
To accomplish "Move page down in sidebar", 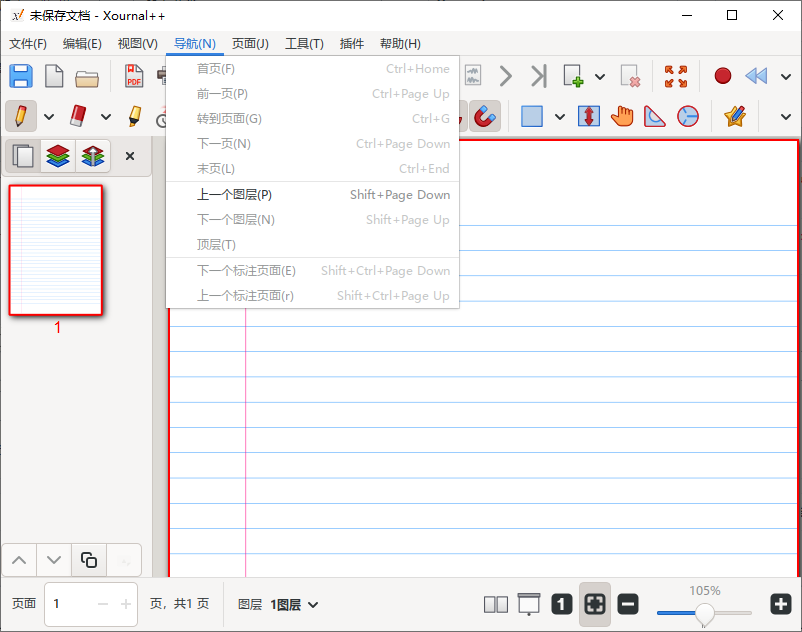I will click(x=54, y=560).
